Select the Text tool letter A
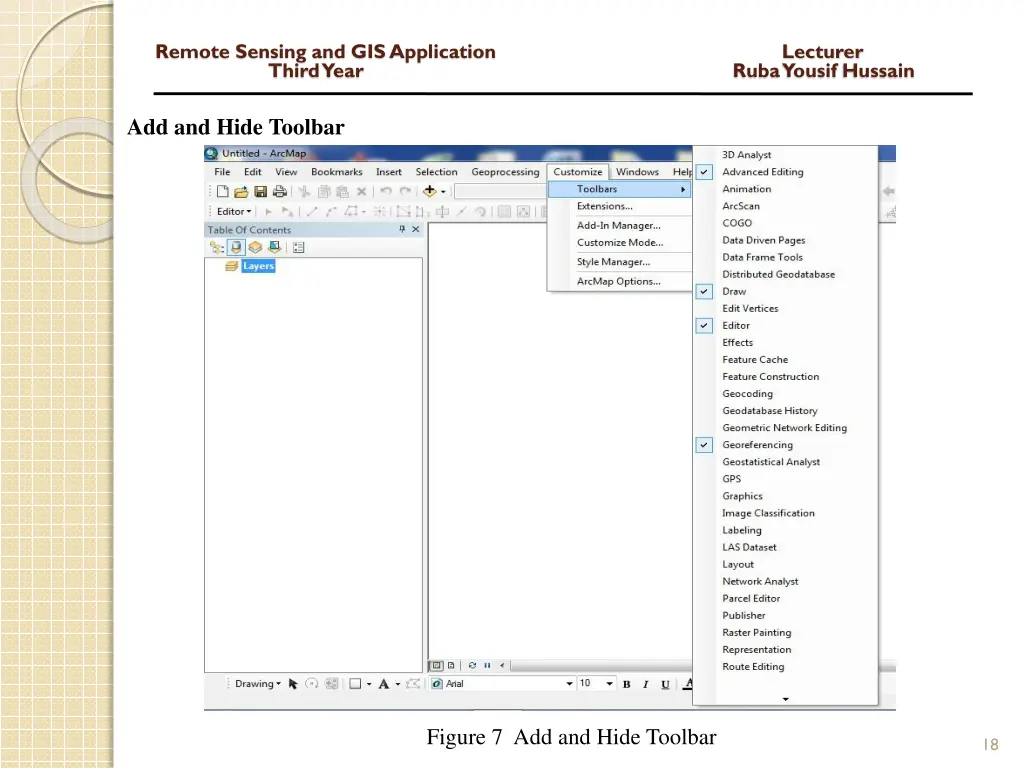Screen dimensions: 1024x768 click(383, 684)
